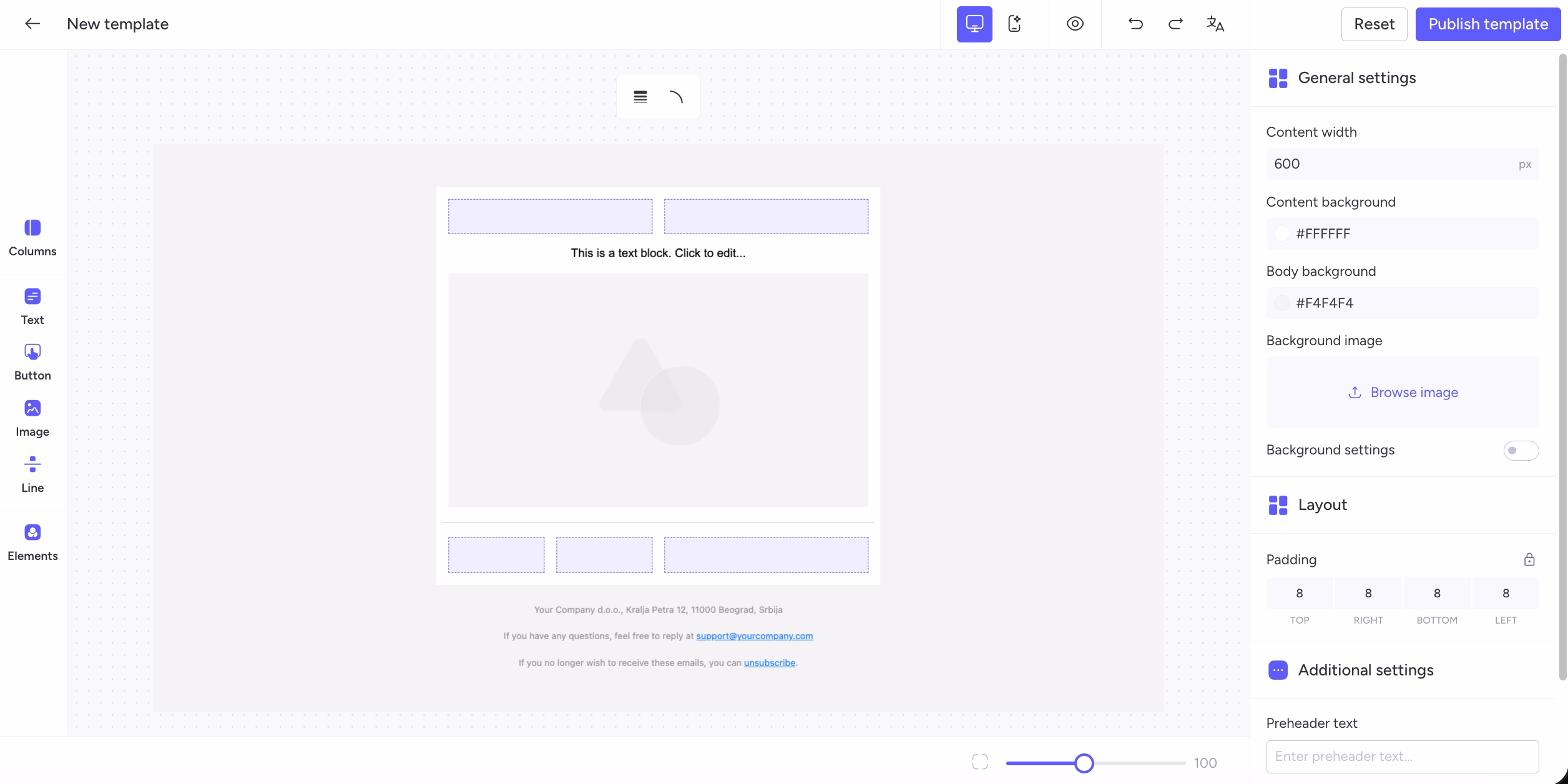Click the 'Your Company d.o.o.' address text

coord(658,609)
